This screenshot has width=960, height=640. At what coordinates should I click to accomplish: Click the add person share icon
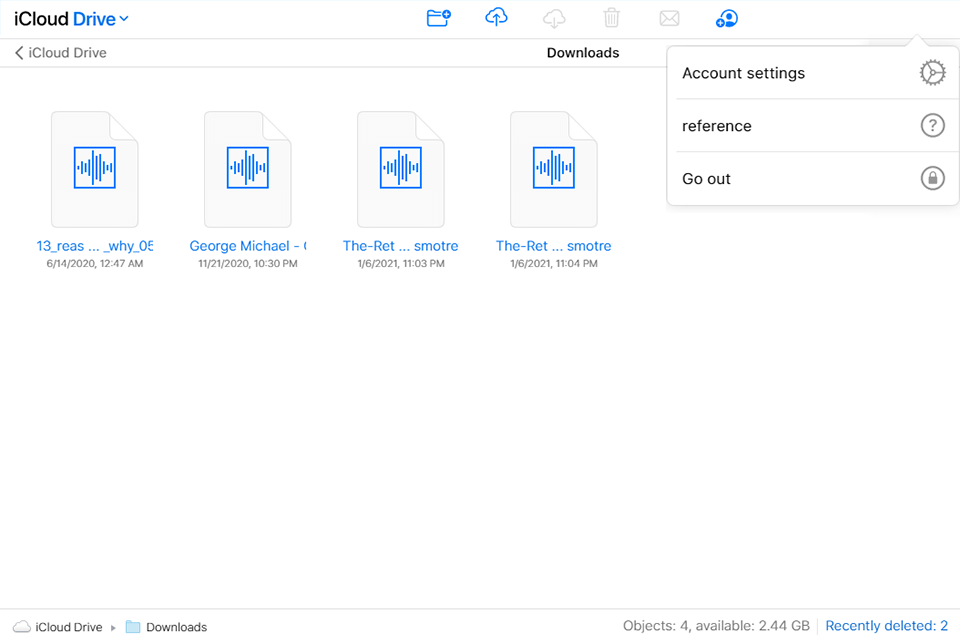(727, 18)
